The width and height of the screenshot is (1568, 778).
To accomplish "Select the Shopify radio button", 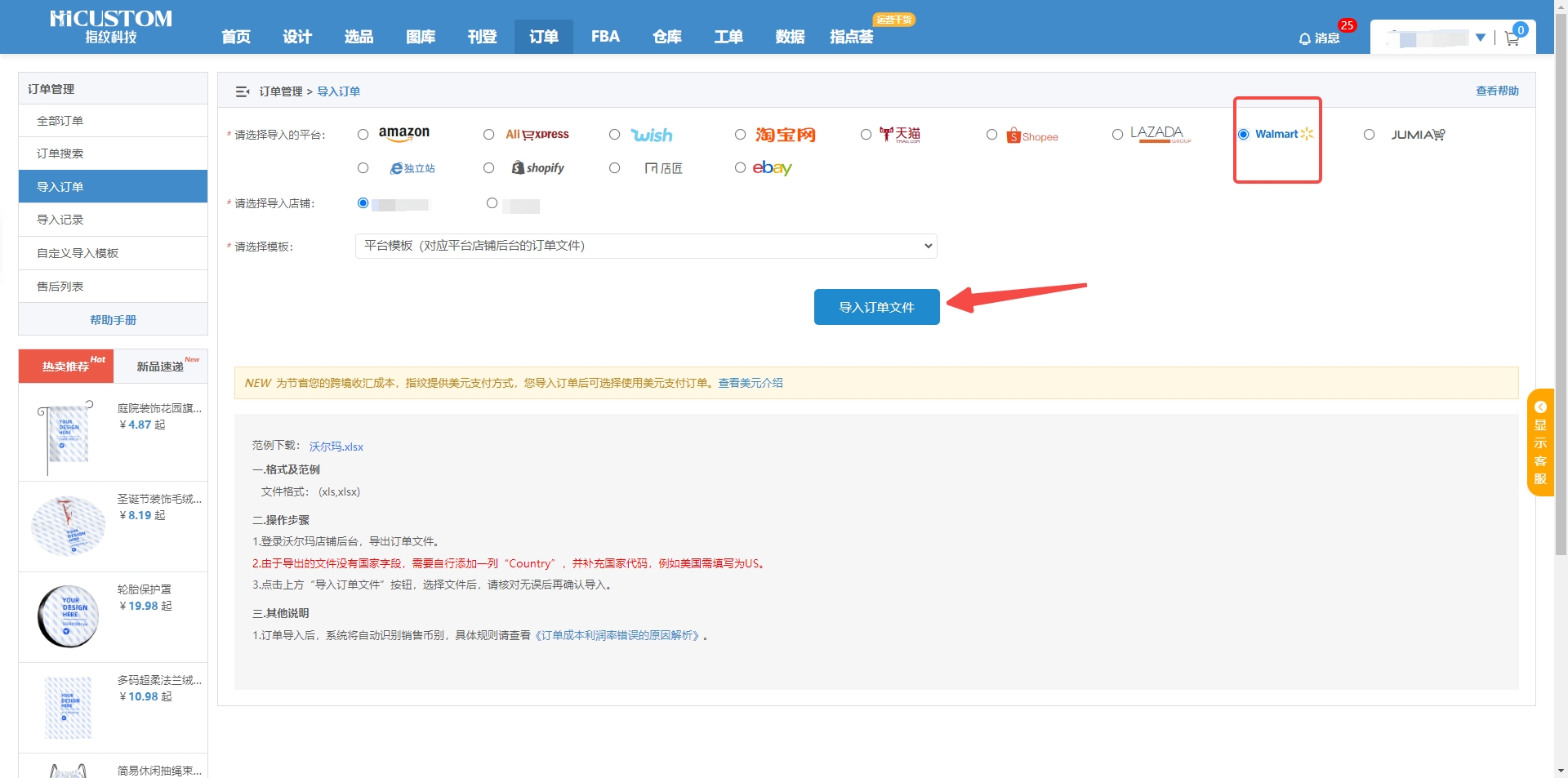I will (489, 168).
